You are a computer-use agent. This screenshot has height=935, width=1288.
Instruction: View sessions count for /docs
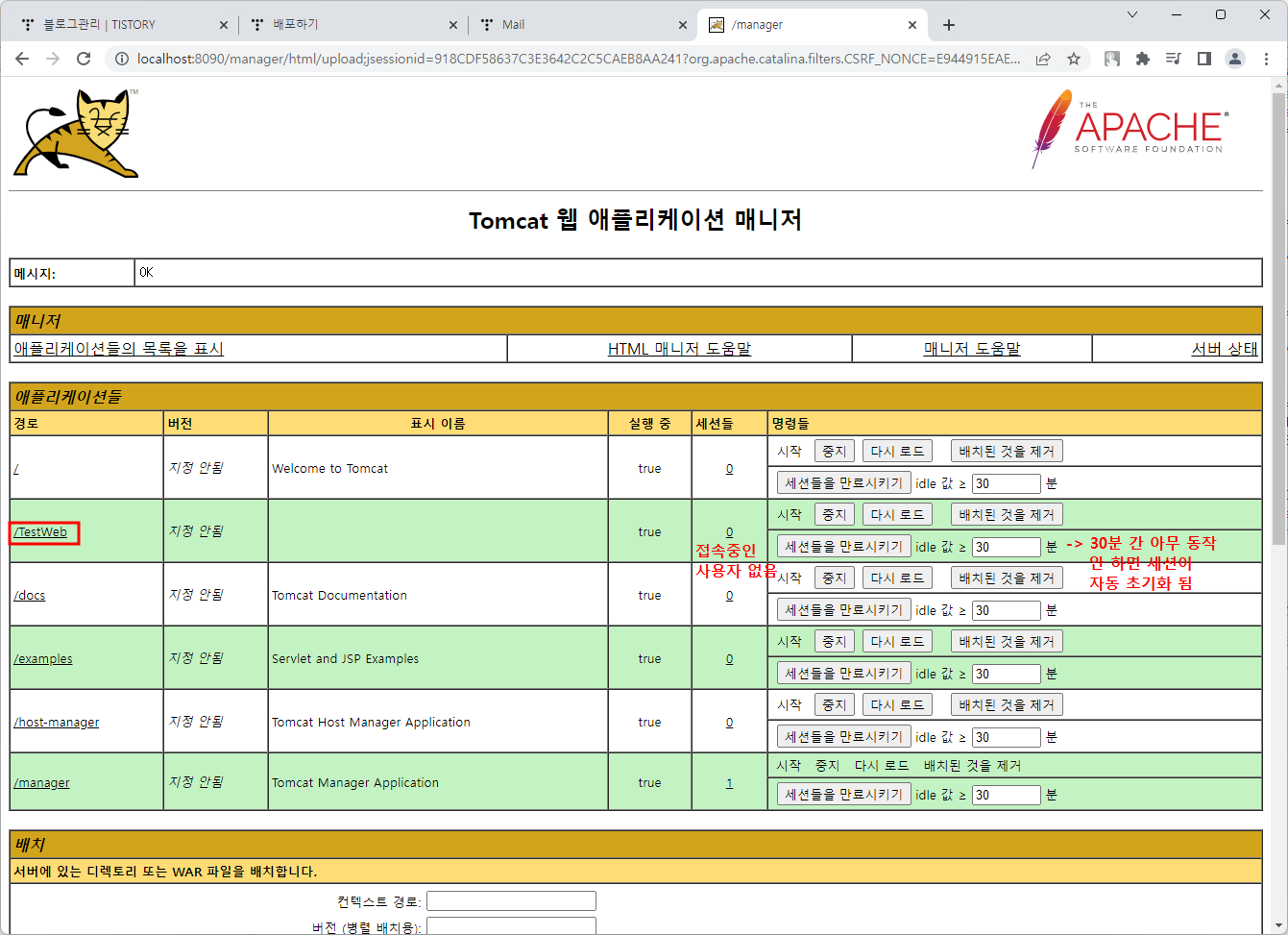pyautogui.click(x=729, y=596)
